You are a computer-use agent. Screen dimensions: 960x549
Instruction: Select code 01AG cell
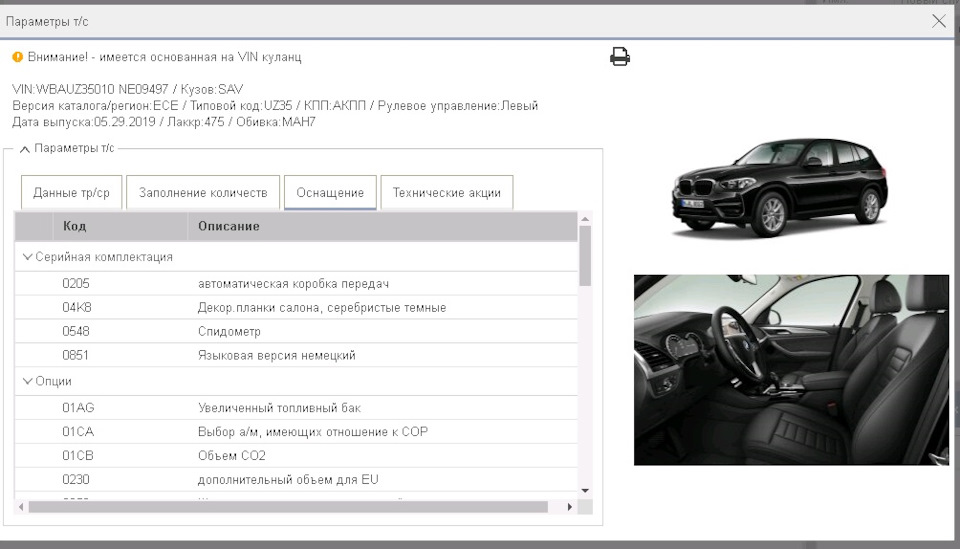[78, 408]
